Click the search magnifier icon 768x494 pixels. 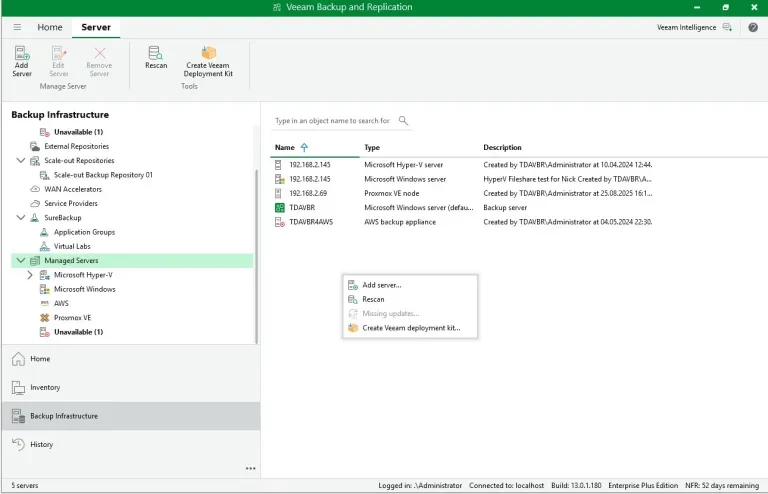pyautogui.click(x=403, y=120)
